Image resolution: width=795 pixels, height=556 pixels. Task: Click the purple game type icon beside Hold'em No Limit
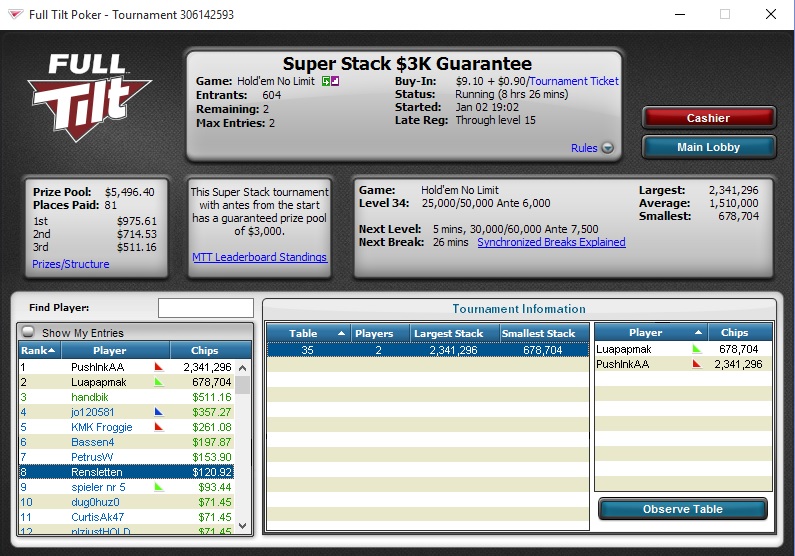click(335, 81)
